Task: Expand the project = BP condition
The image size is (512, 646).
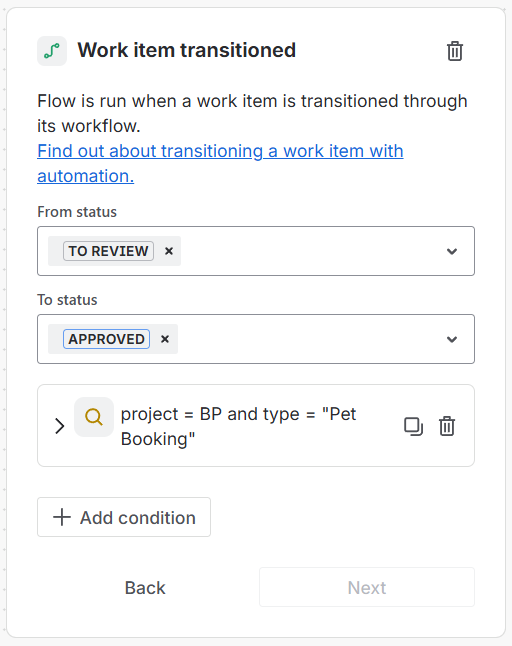Action: pyautogui.click(x=60, y=426)
